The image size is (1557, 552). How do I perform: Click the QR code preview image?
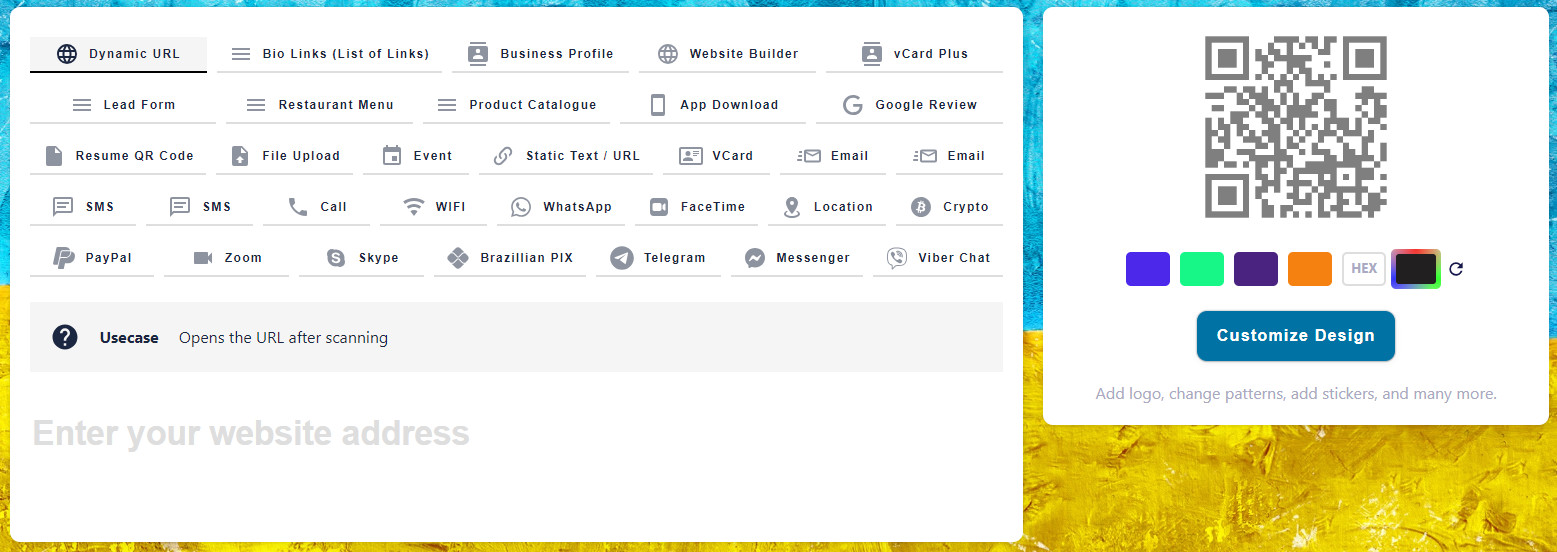click(1296, 127)
